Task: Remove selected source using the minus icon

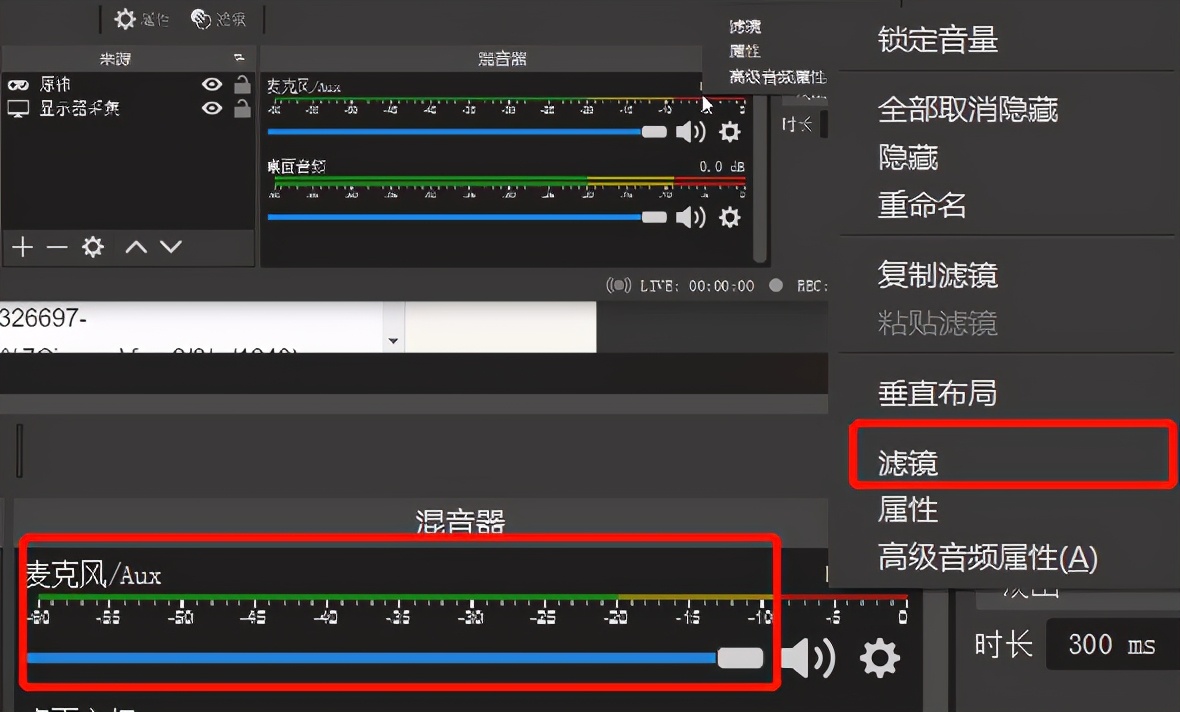Action: (56, 247)
